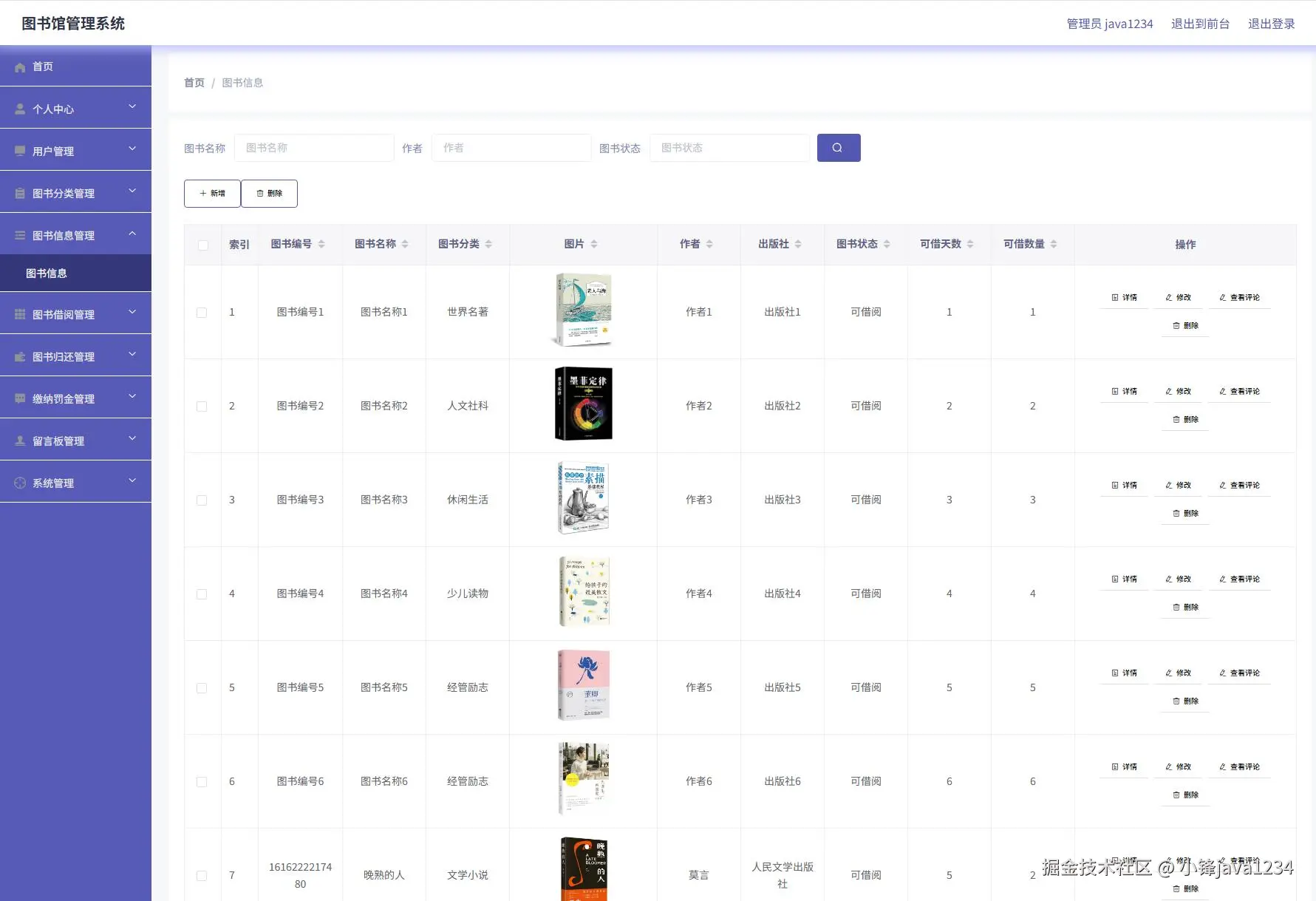Sort by 出版社 column arrows
Viewport: 1316px width, 901px height.
point(798,244)
